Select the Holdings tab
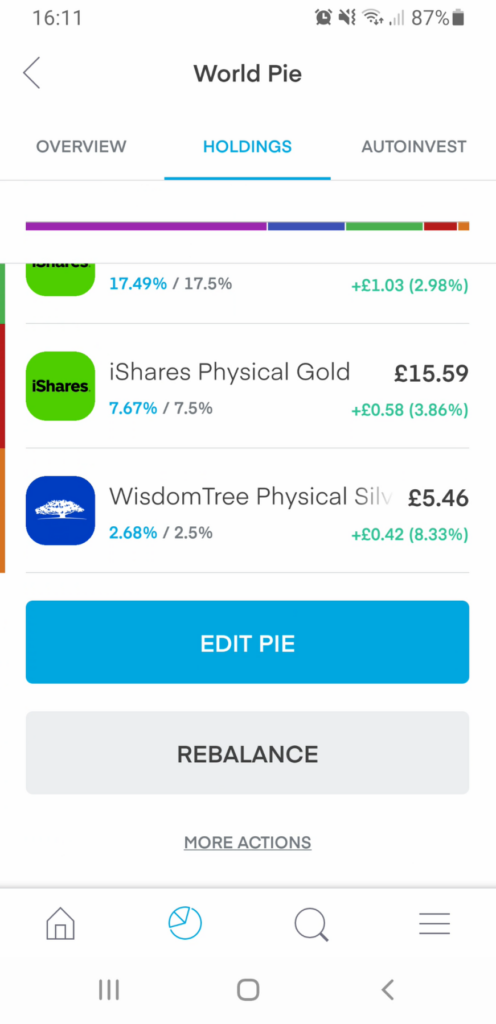Screen dimensions: 496x1024 (247, 146)
